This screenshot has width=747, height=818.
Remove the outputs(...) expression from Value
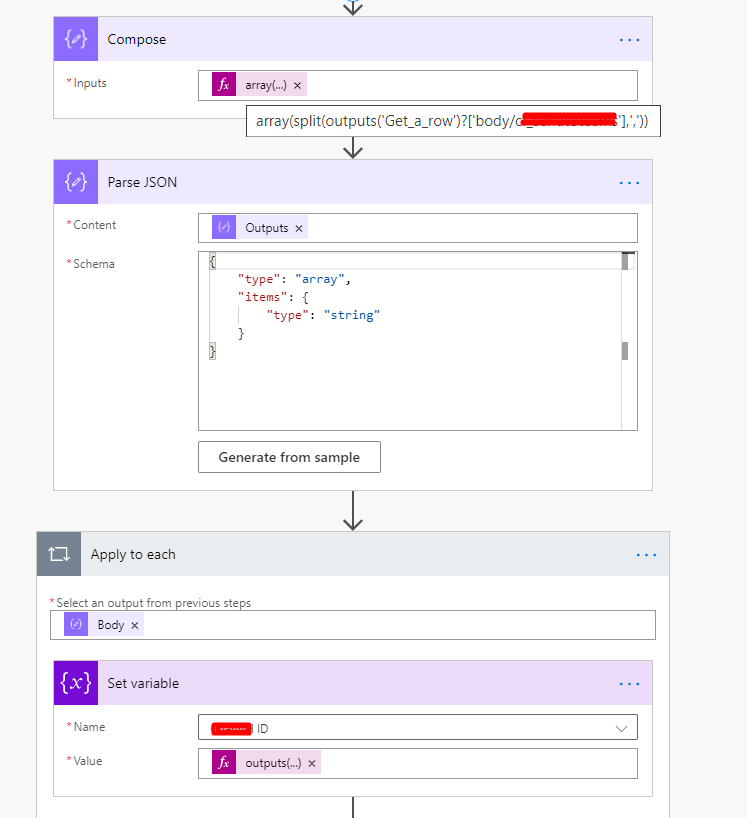tap(312, 764)
